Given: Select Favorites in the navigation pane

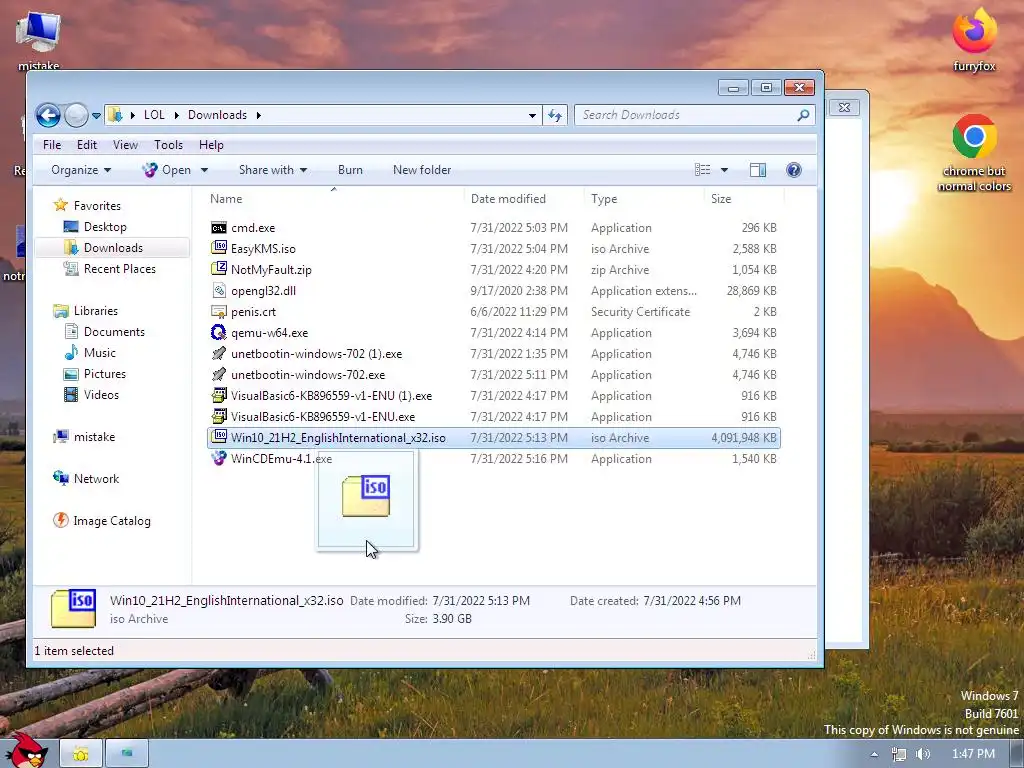Looking at the screenshot, I should pyautogui.click(x=97, y=206).
